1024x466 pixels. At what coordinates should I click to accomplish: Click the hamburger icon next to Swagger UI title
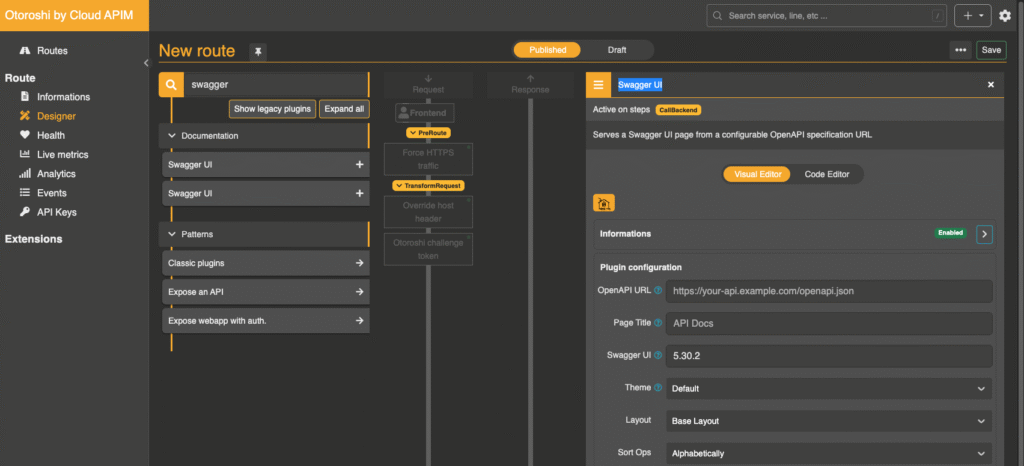click(x=598, y=85)
